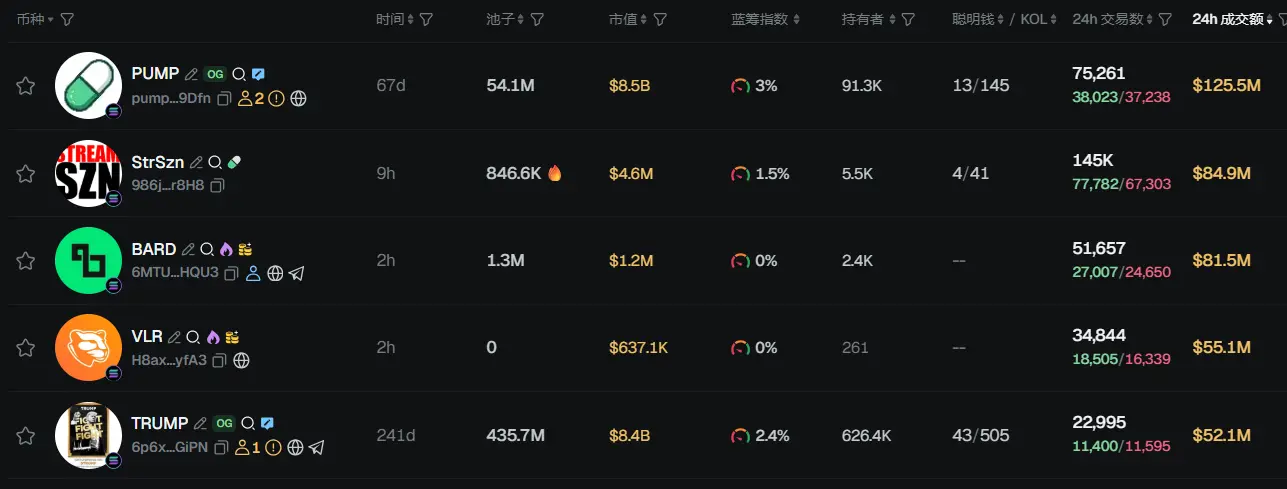Copy the PUMP contract address
This screenshot has height=489, width=1287.
pyautogui.click(x=224, y=98)
